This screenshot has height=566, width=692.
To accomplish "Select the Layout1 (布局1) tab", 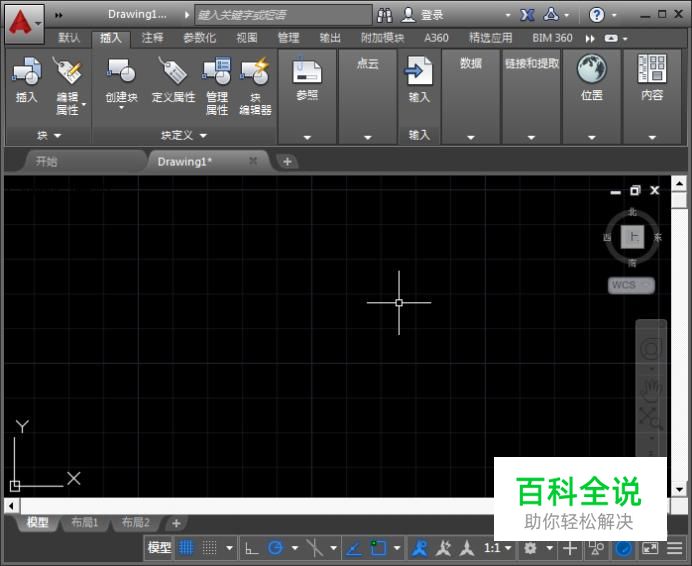I will click(82, 523).
